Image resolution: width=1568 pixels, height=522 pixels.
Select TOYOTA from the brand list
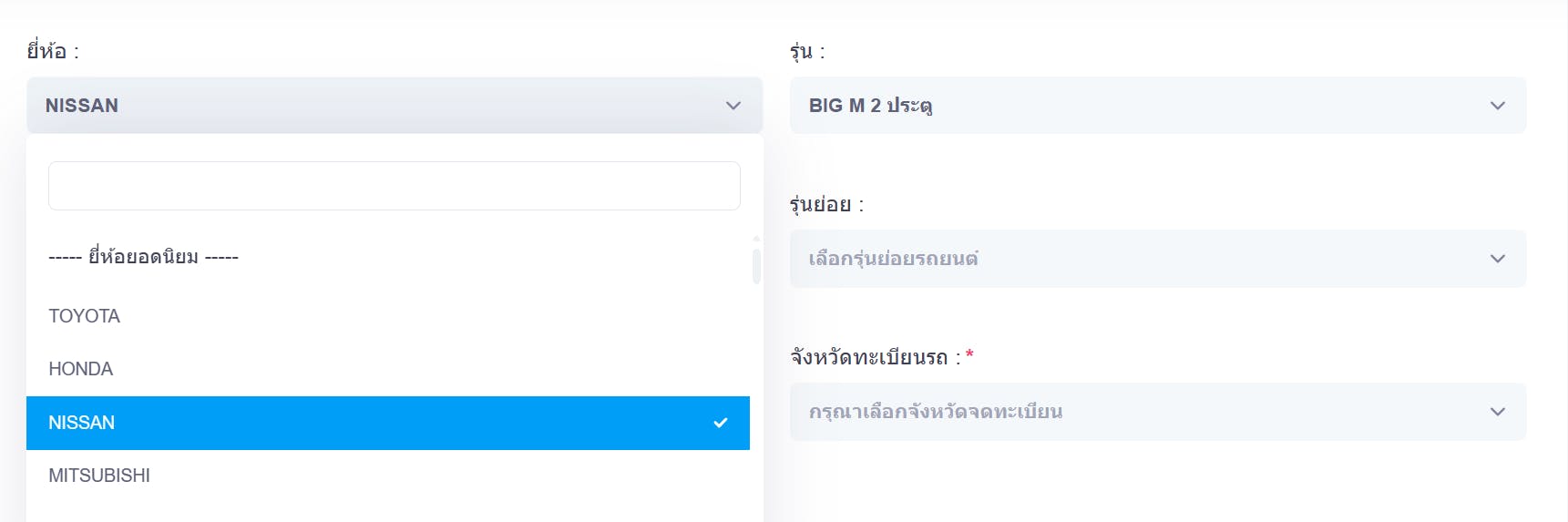pos(85,316)
